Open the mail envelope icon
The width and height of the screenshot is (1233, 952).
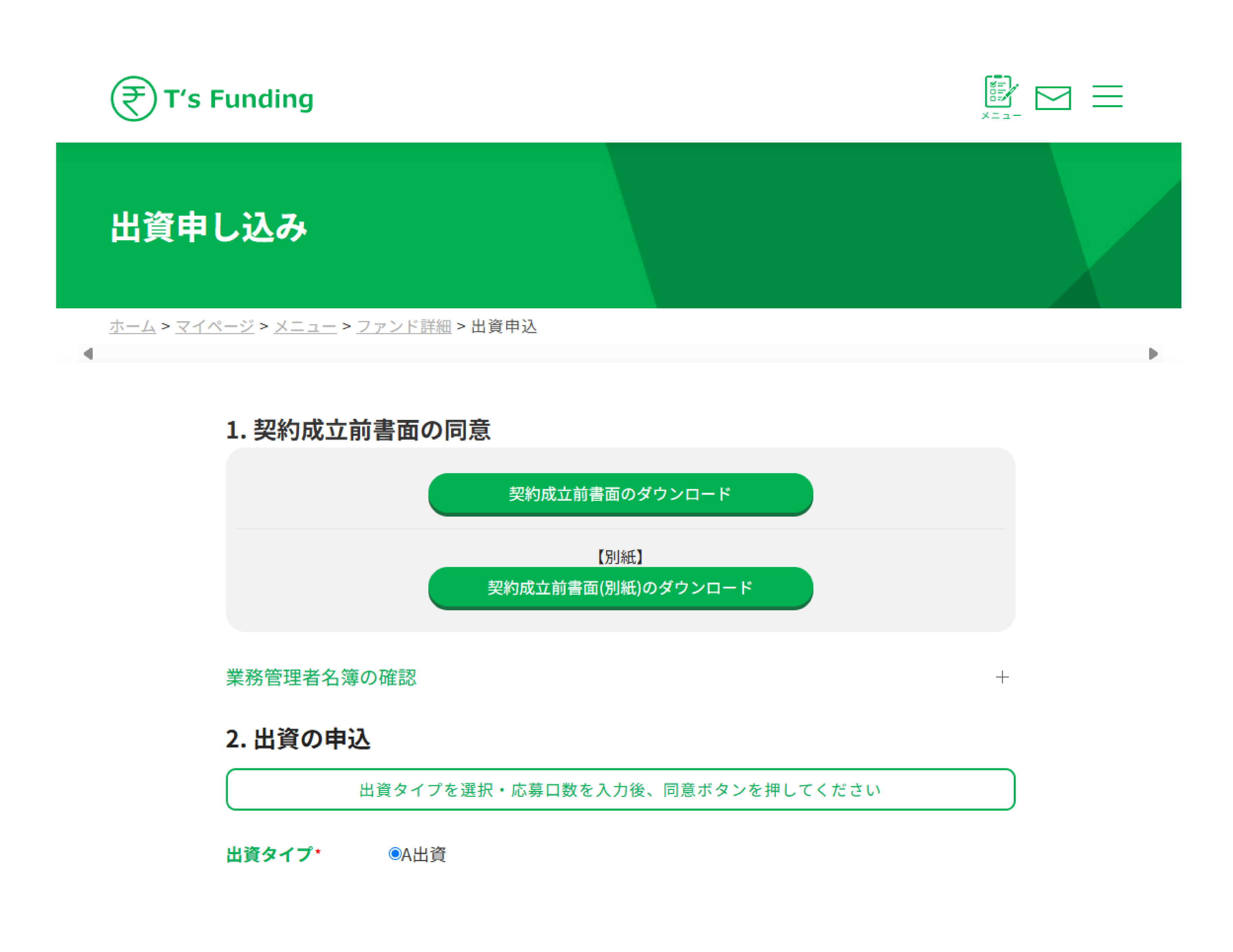(x=1053, y=98)
